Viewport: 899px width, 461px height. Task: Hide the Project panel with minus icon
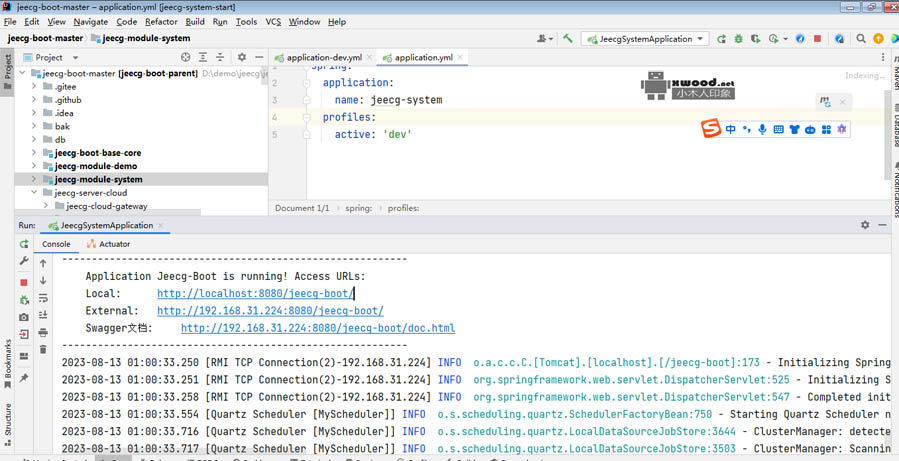point(259,57)
